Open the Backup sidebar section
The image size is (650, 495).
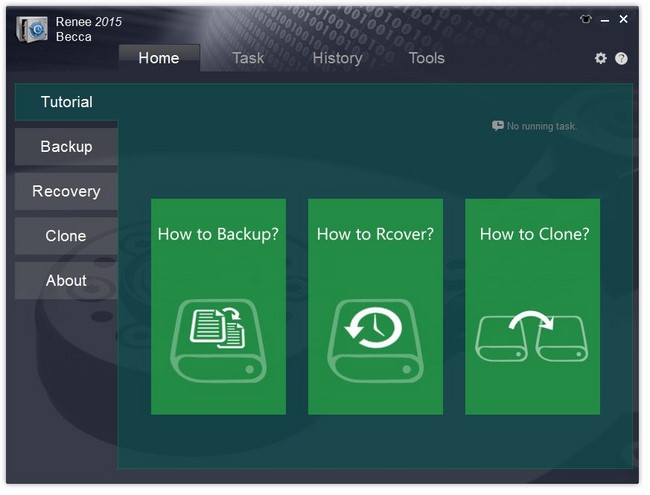click(66, 147)
